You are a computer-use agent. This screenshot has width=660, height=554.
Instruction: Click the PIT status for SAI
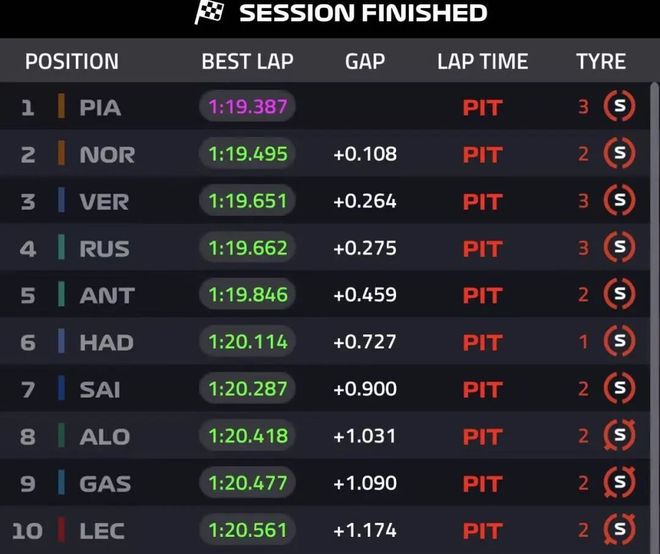[x=482, y=389]
